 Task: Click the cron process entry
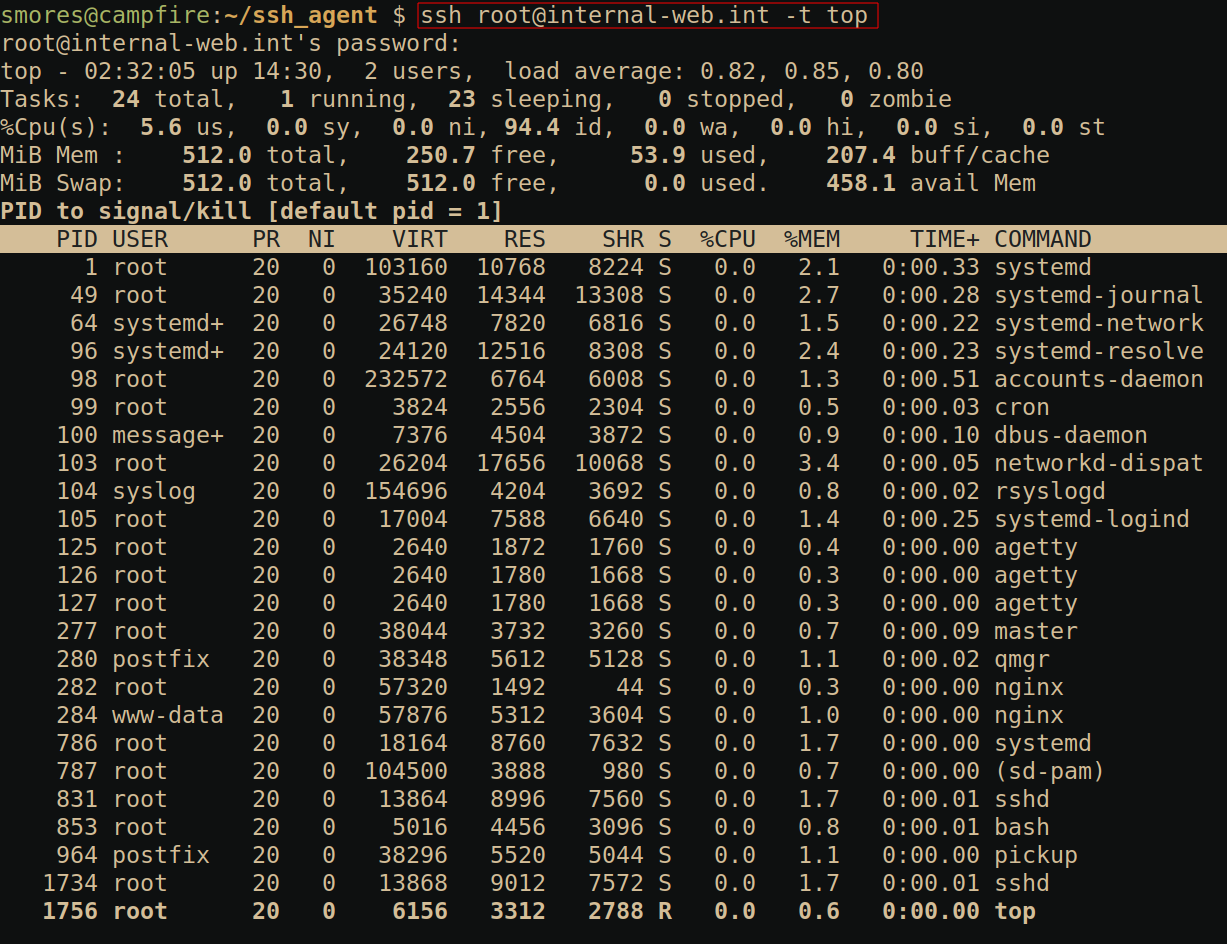1021,407
